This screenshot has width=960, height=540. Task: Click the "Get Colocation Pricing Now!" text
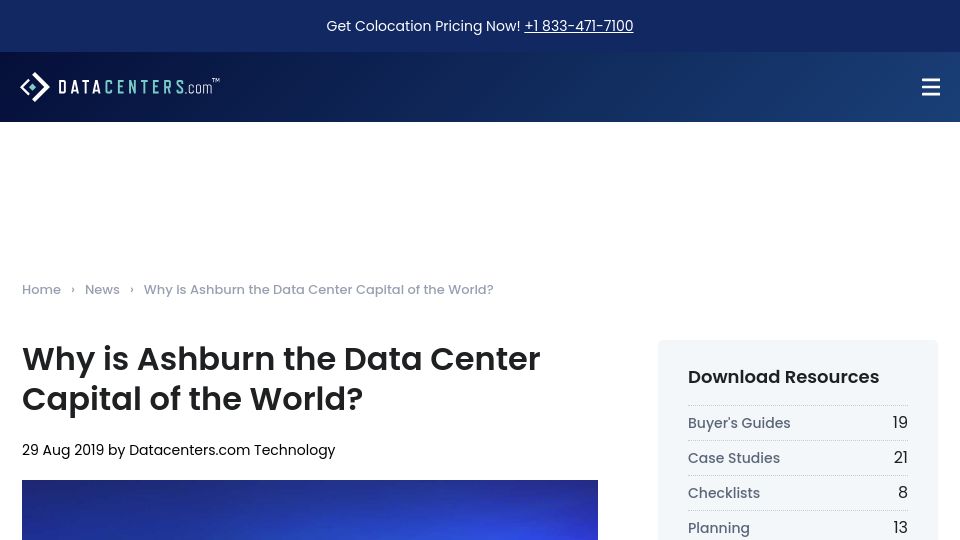coord(423,26)
